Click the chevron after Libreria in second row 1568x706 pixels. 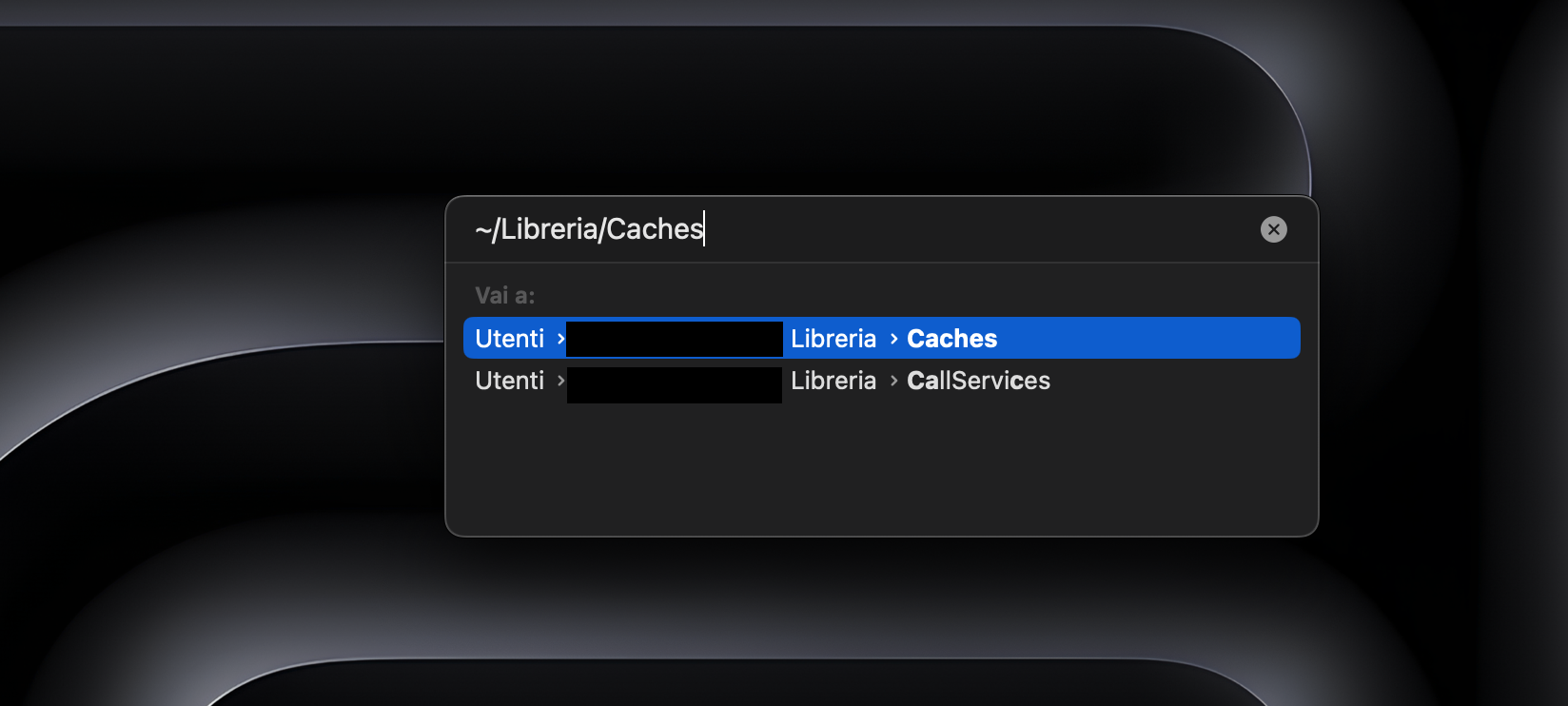[x=892, y=381]
